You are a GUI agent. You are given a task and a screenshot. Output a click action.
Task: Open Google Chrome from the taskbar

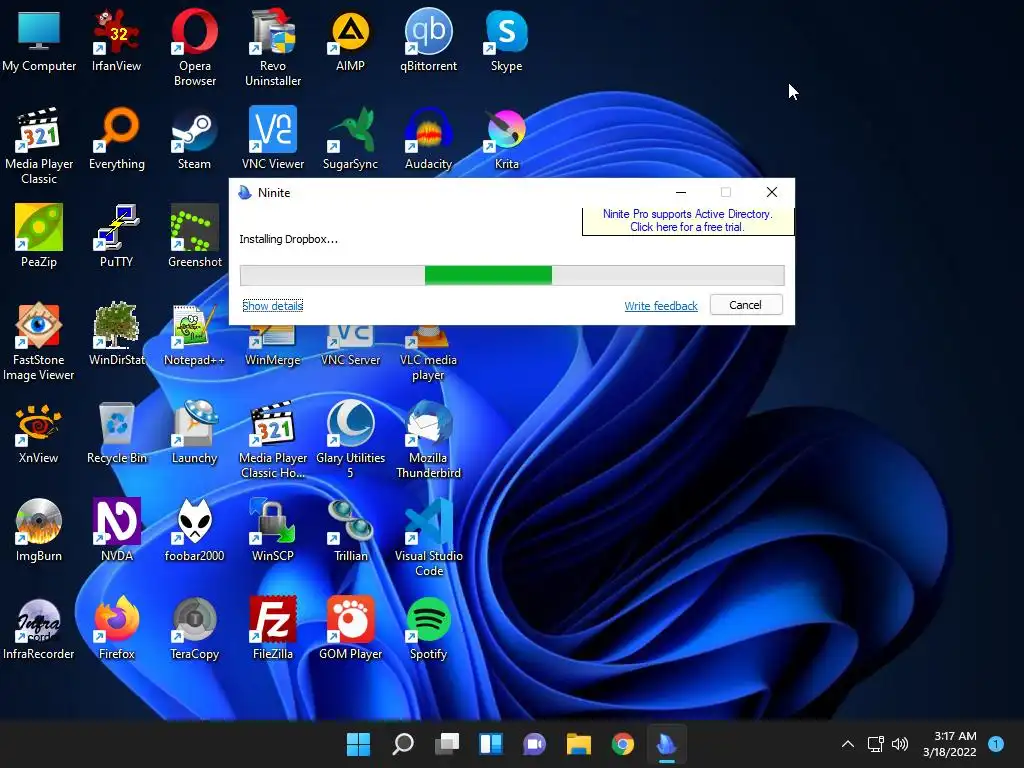click(623, 744)
